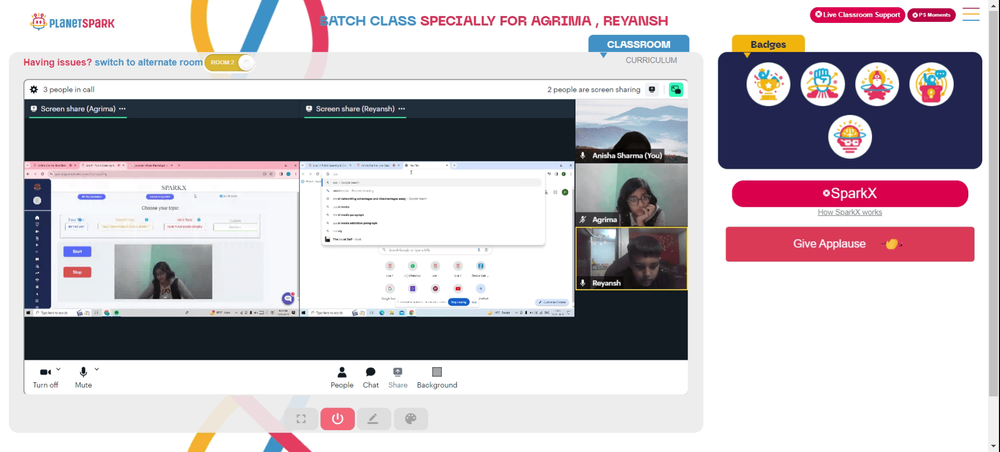
Task: Click '3 people in call' text
Action: [69, 90]
